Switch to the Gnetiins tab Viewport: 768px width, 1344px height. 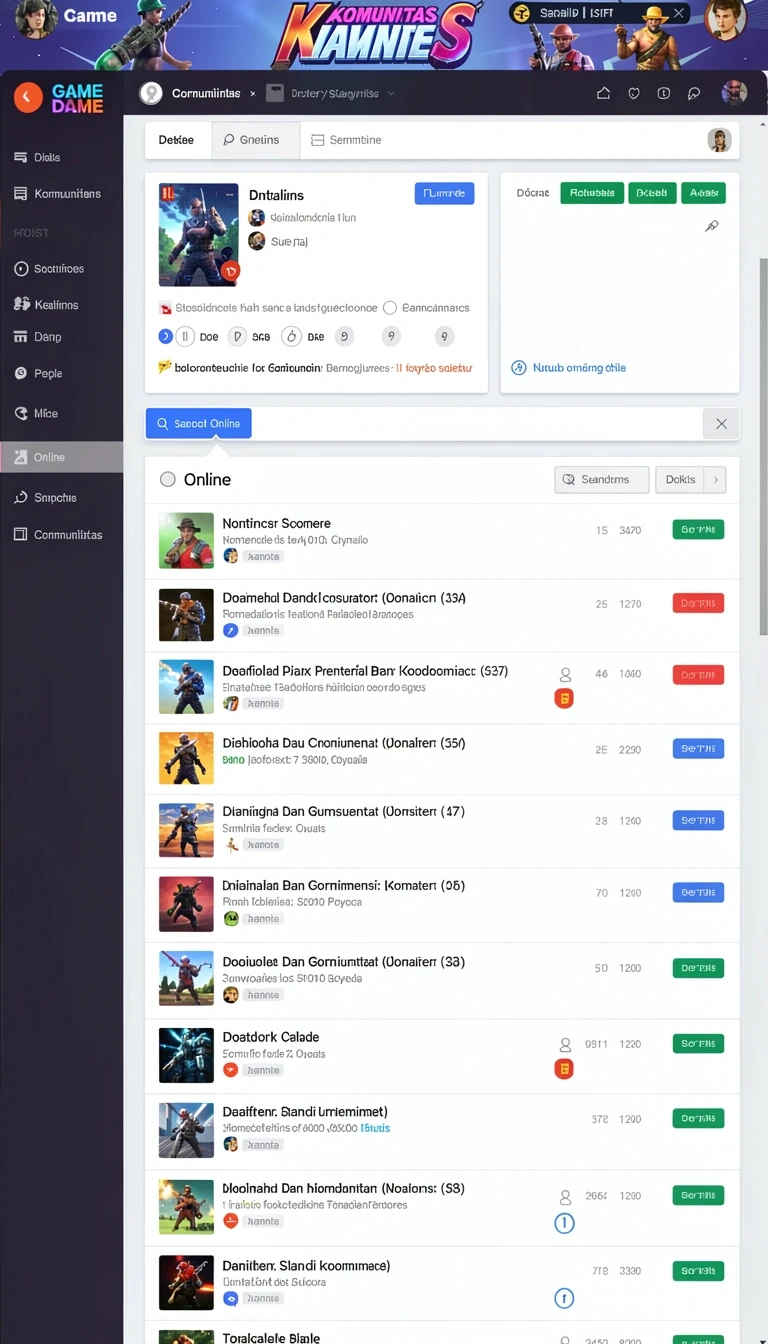(255, 140)
